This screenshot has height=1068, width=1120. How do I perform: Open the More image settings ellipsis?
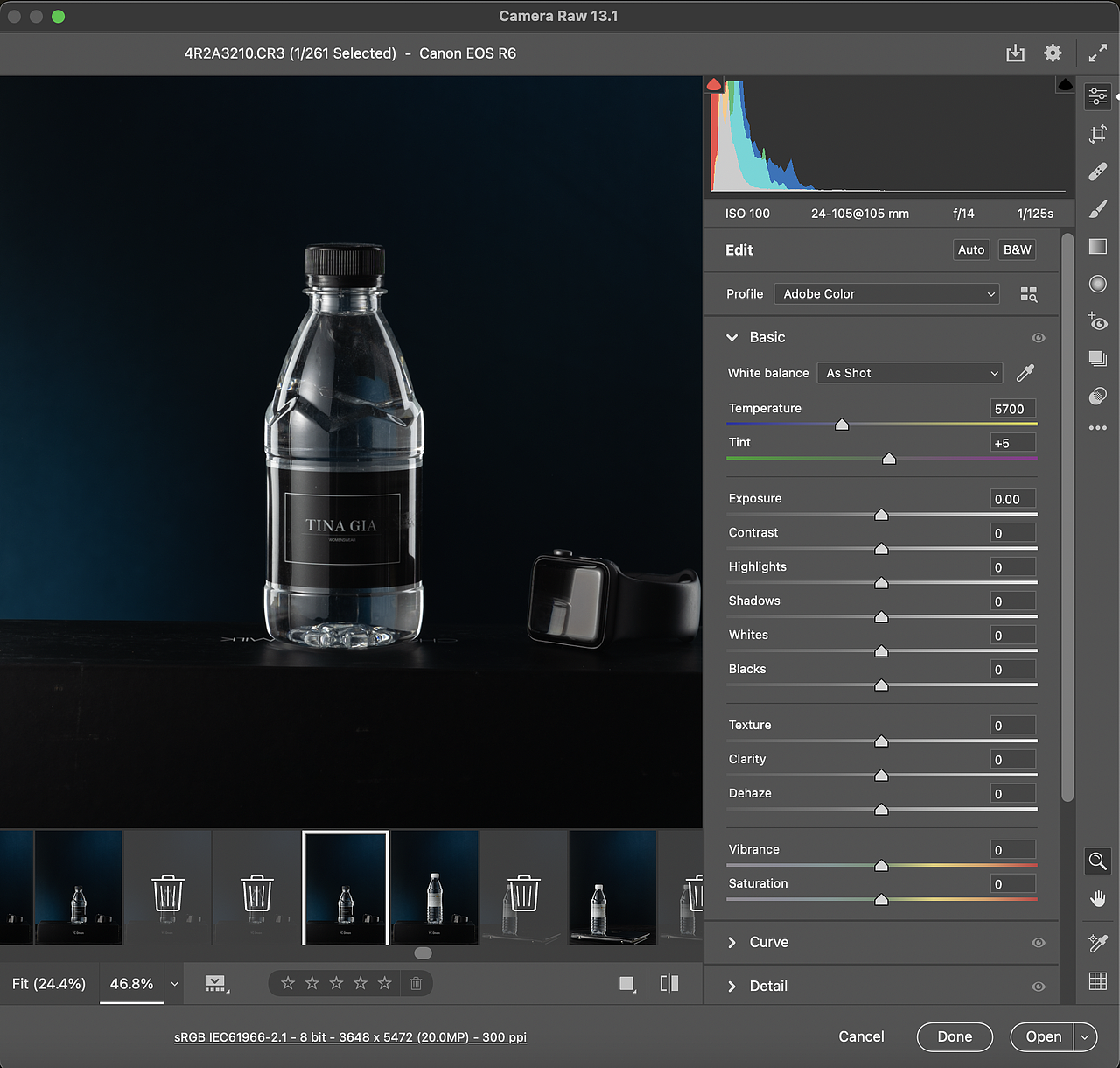[1098, 428]
